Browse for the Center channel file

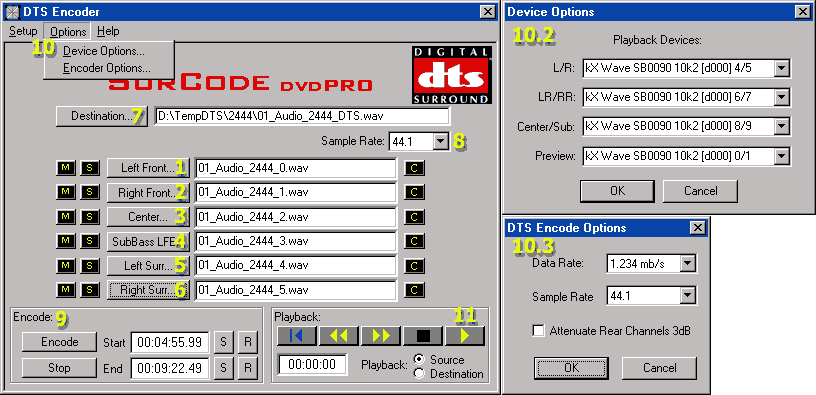coord(148,217)
